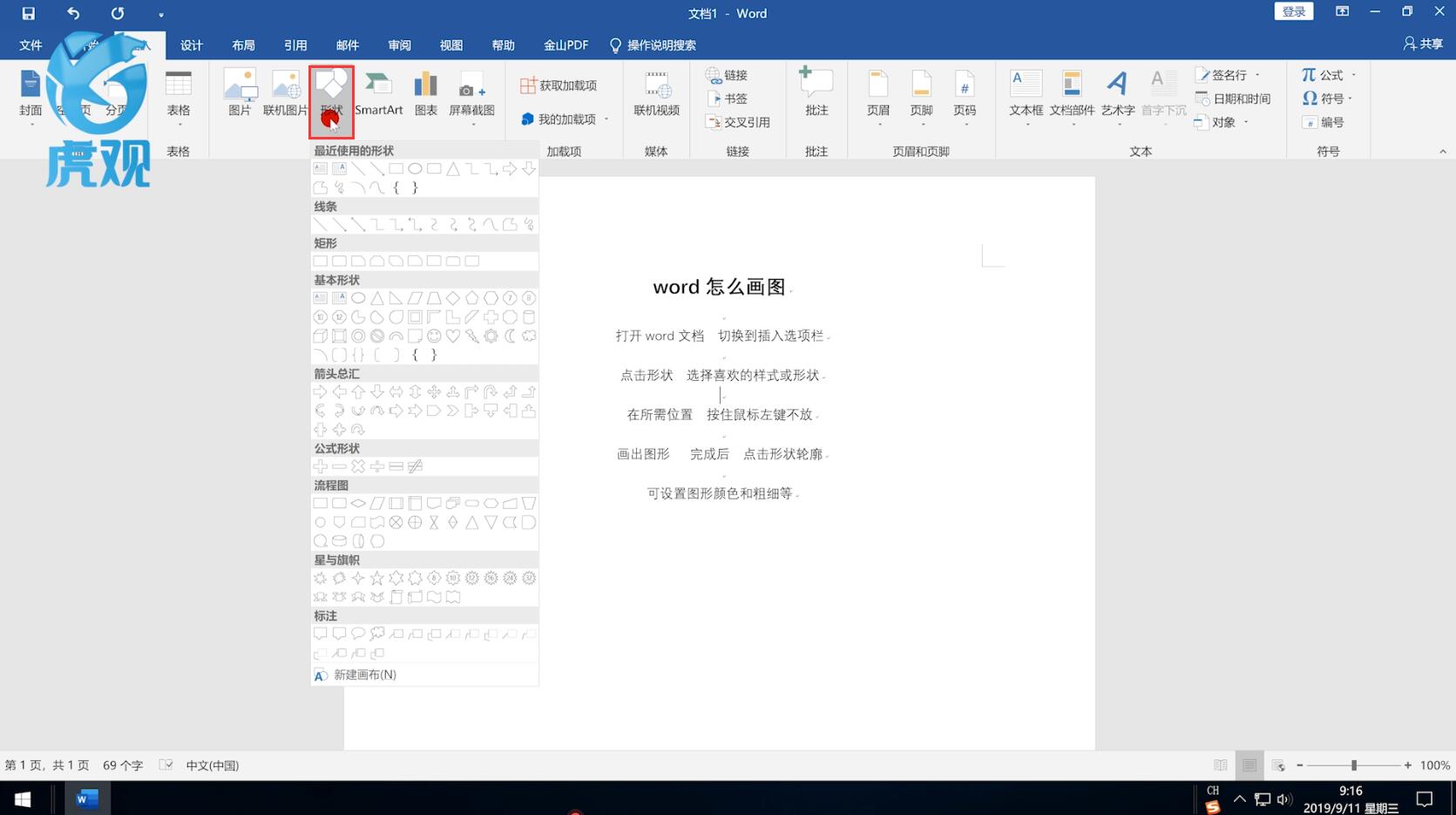Choose the division sign equation shape
This screenshot has width=1456, height=815.
[x=377, y=466]
